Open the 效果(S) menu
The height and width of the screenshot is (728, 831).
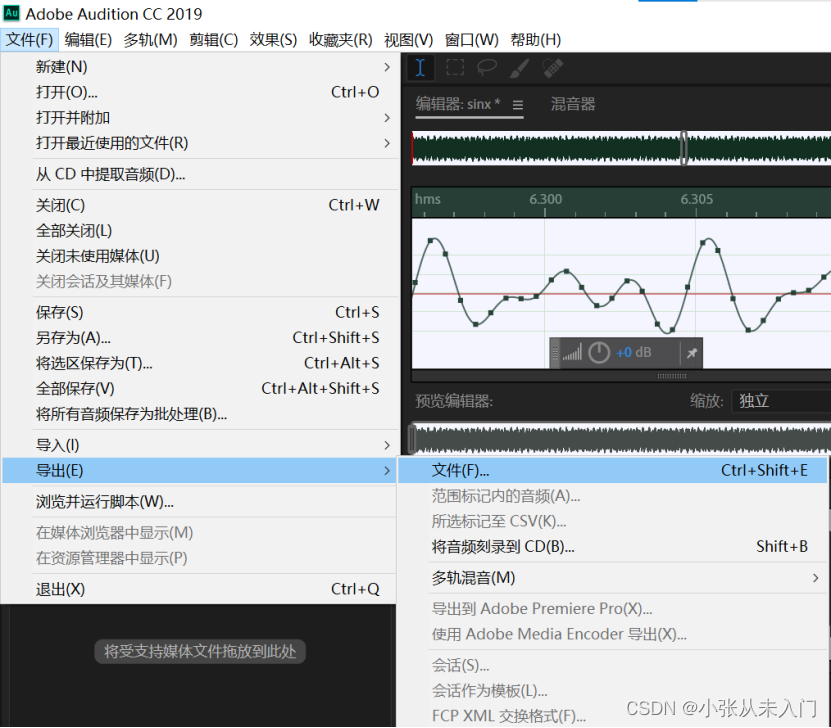[273, 40]
